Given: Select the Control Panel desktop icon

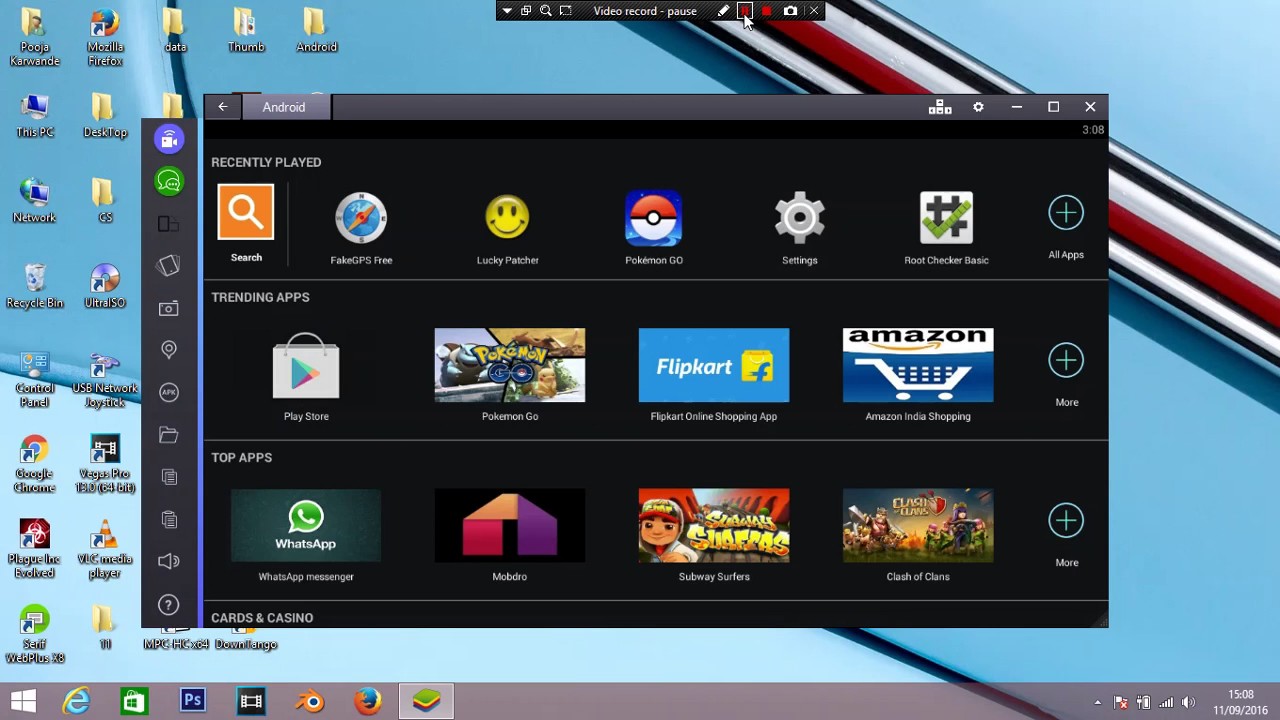Looking at the screenshot, I should tap(34, 379).
